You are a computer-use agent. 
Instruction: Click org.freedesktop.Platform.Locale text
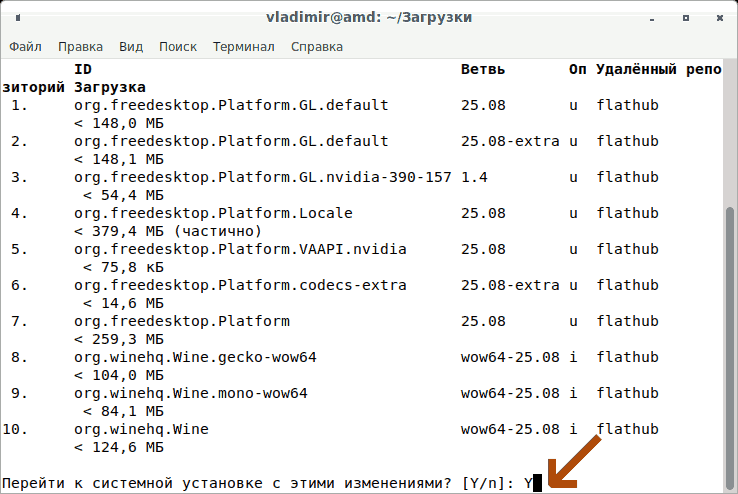pyautogui.click(x=213, y=214)
